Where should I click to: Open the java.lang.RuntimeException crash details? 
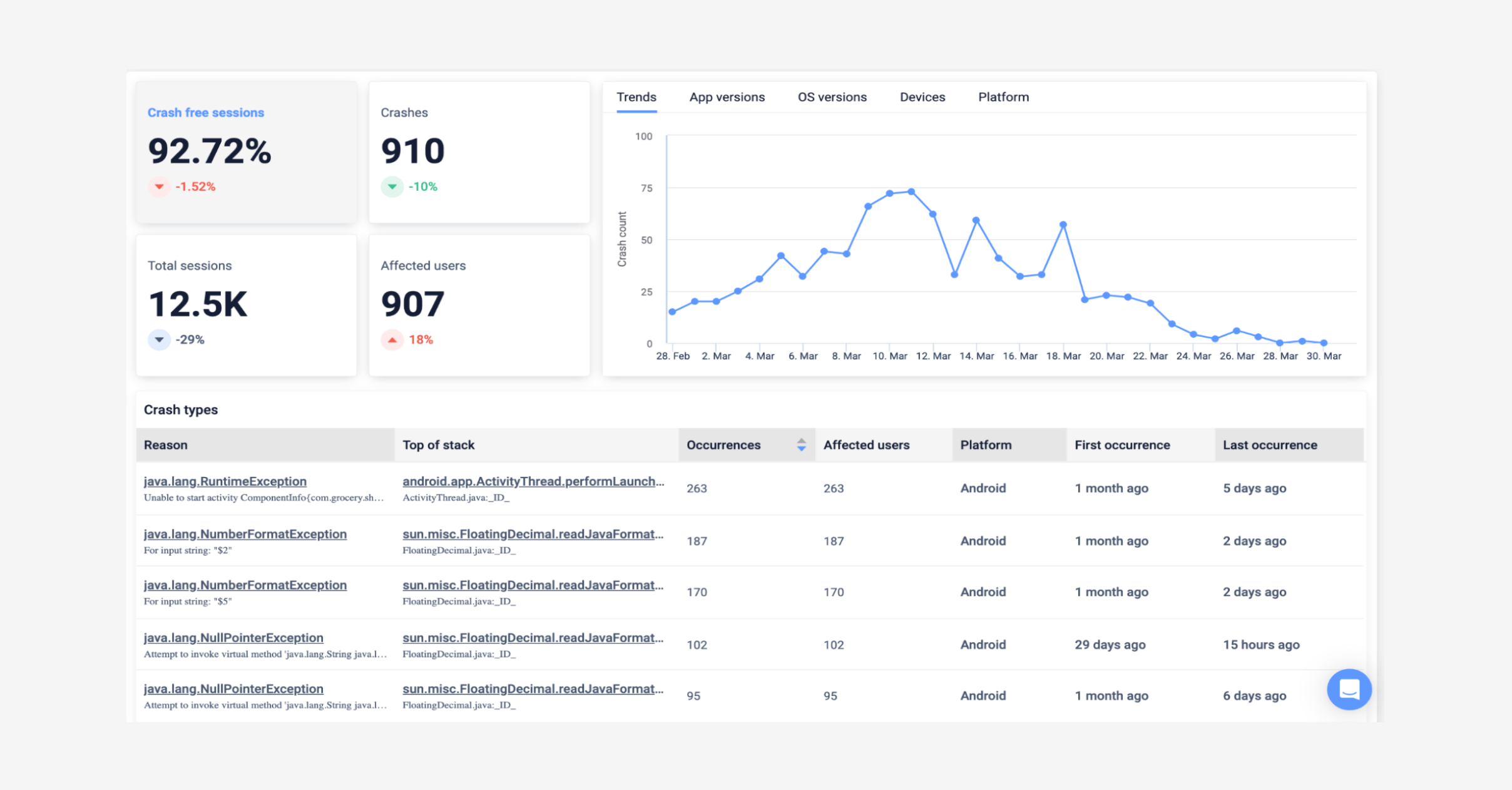pos(225,481)
